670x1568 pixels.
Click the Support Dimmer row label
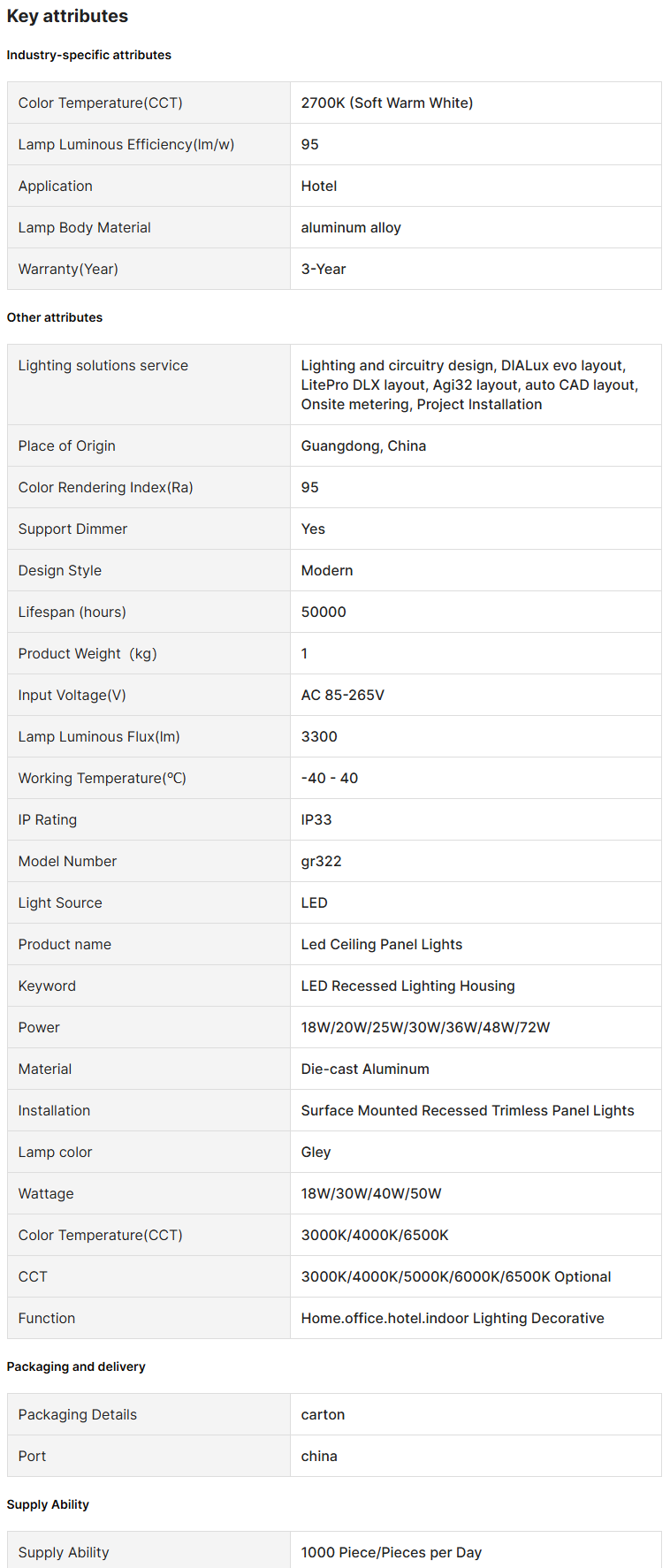pyautogui.click(x=72, y=529)
